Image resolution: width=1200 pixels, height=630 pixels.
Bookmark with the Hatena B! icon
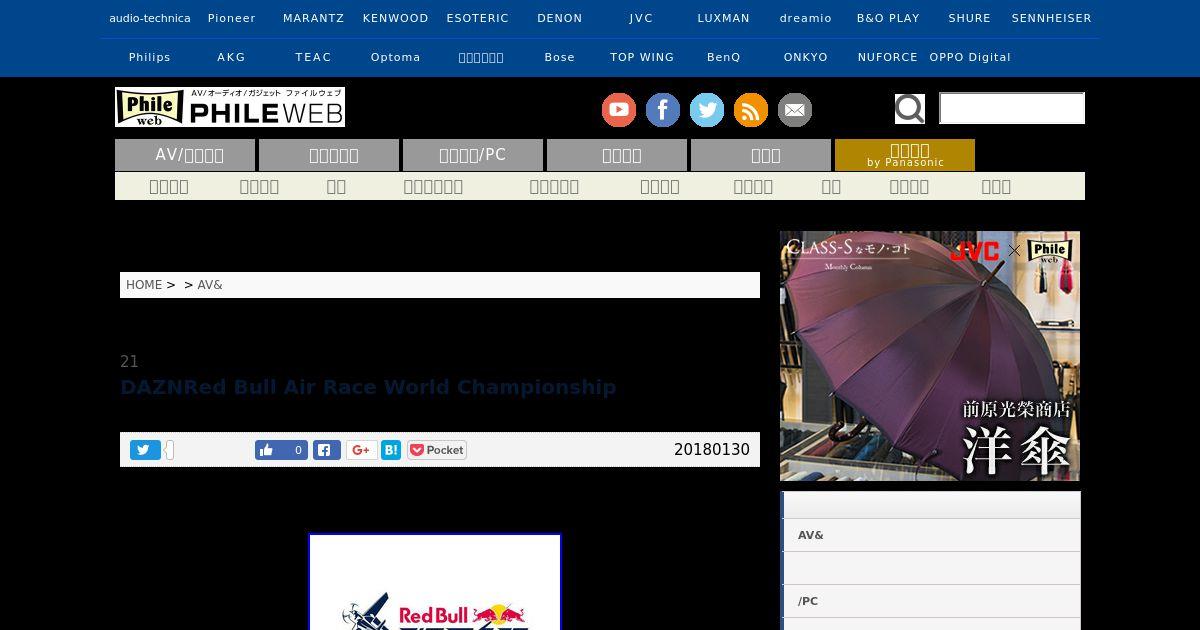click(391, 450)
